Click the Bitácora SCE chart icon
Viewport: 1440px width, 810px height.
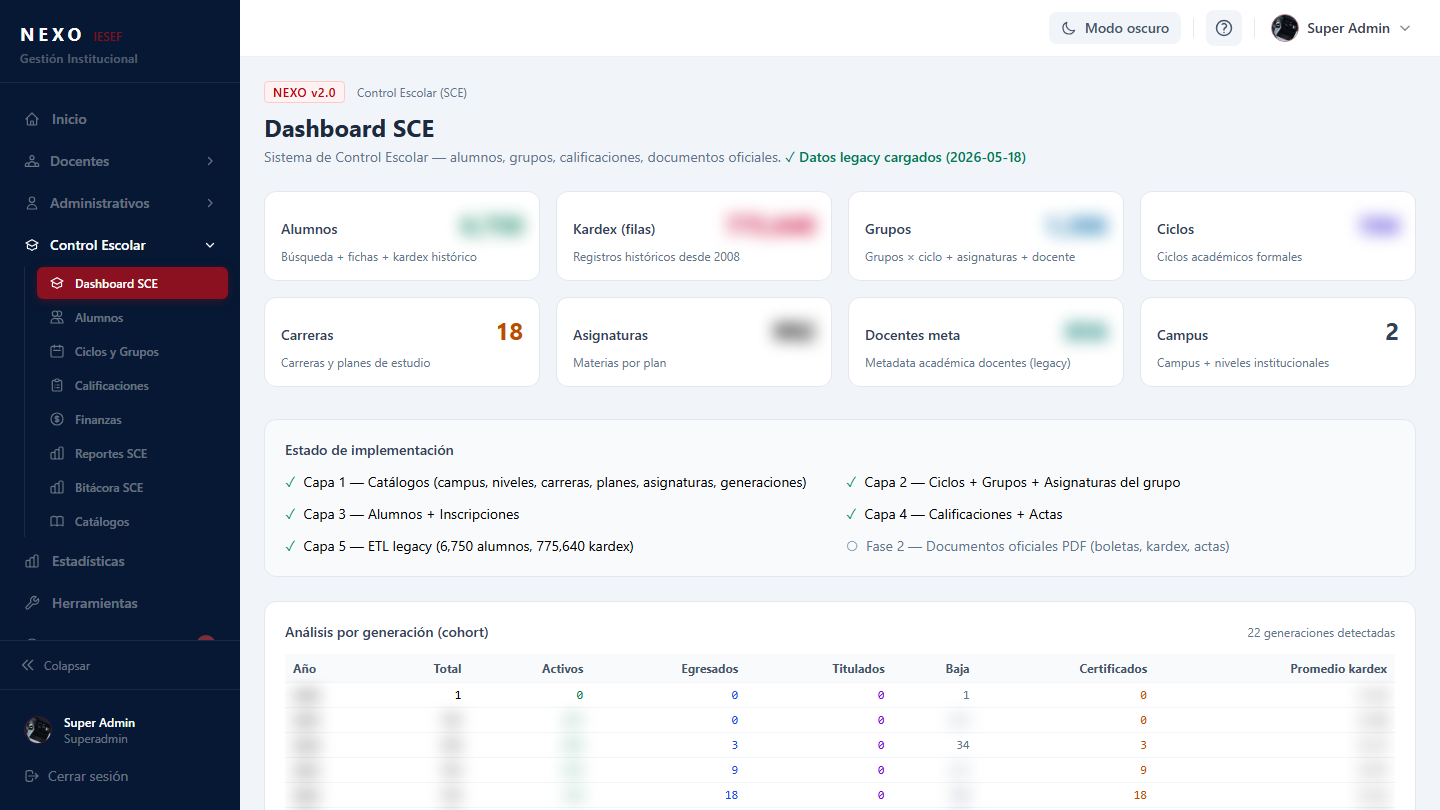(57, 488)
